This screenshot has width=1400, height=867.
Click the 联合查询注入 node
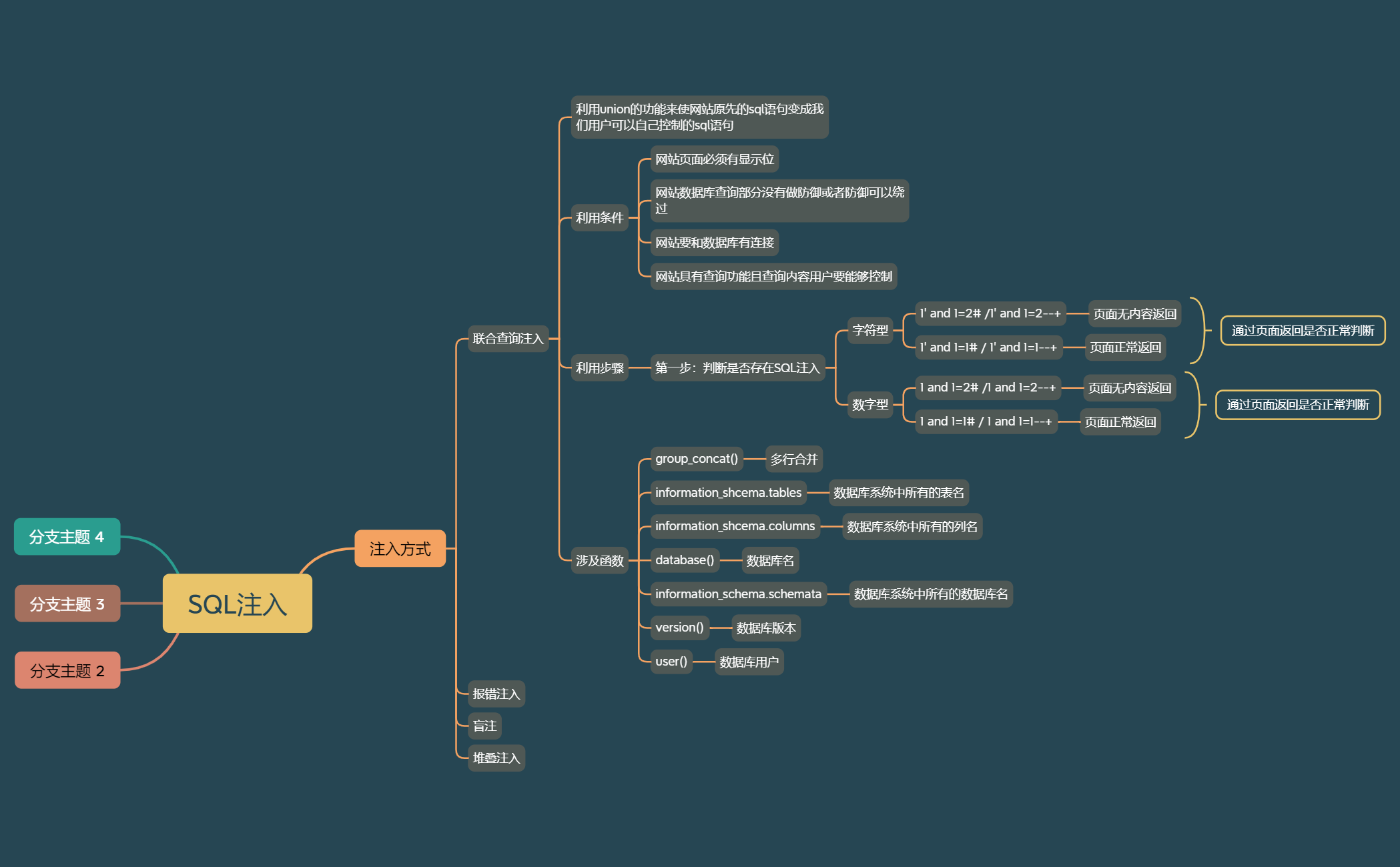coord(508,339)
